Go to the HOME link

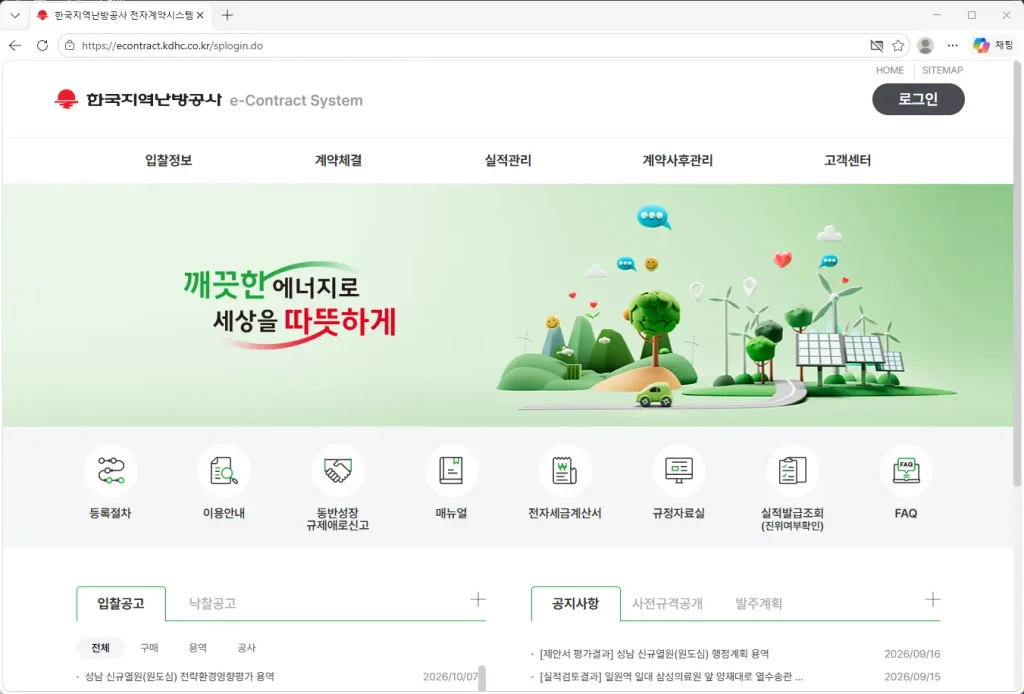click(x=890, y=70)
